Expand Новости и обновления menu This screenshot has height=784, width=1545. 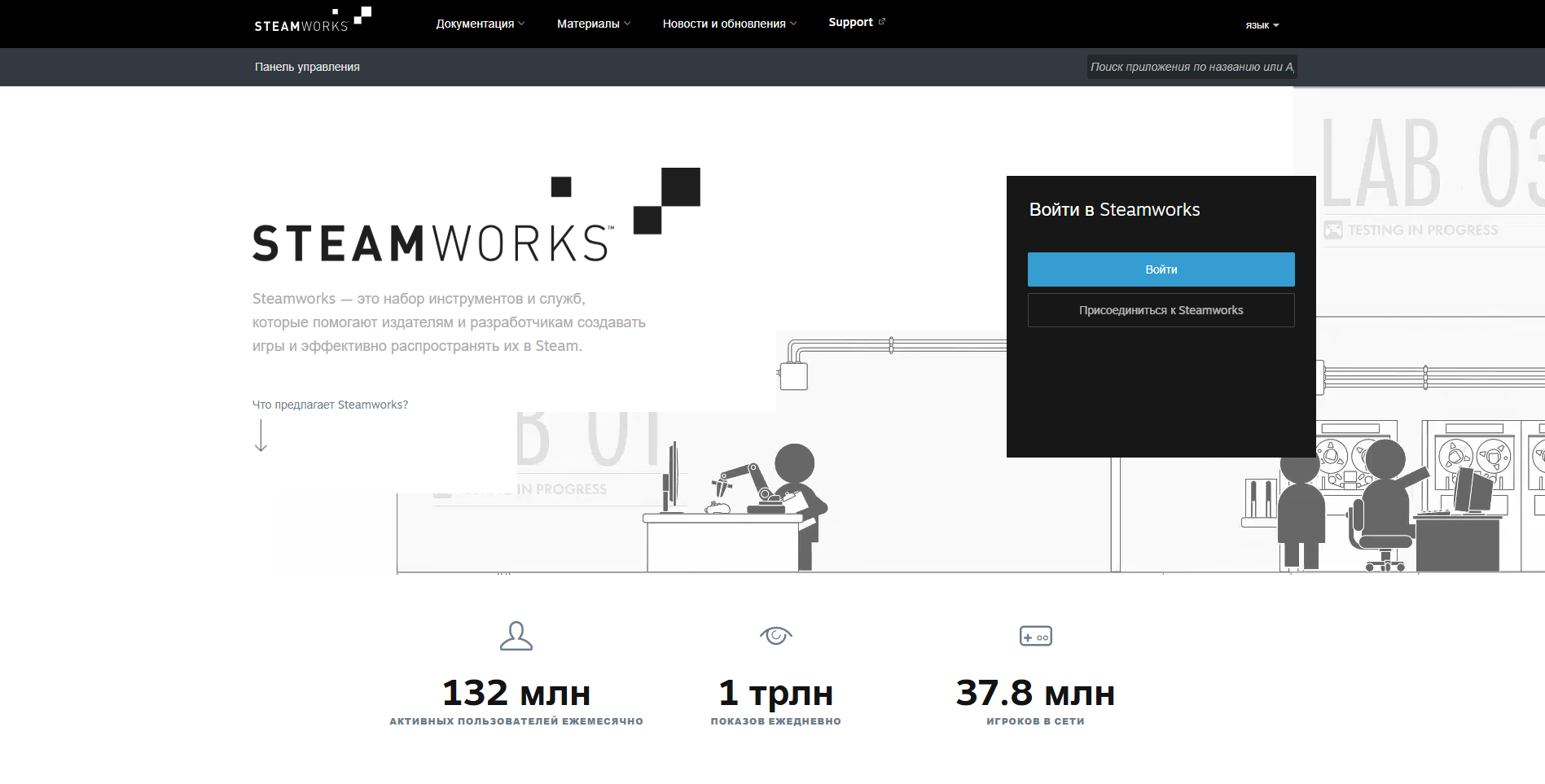click(x=730, y=24)
